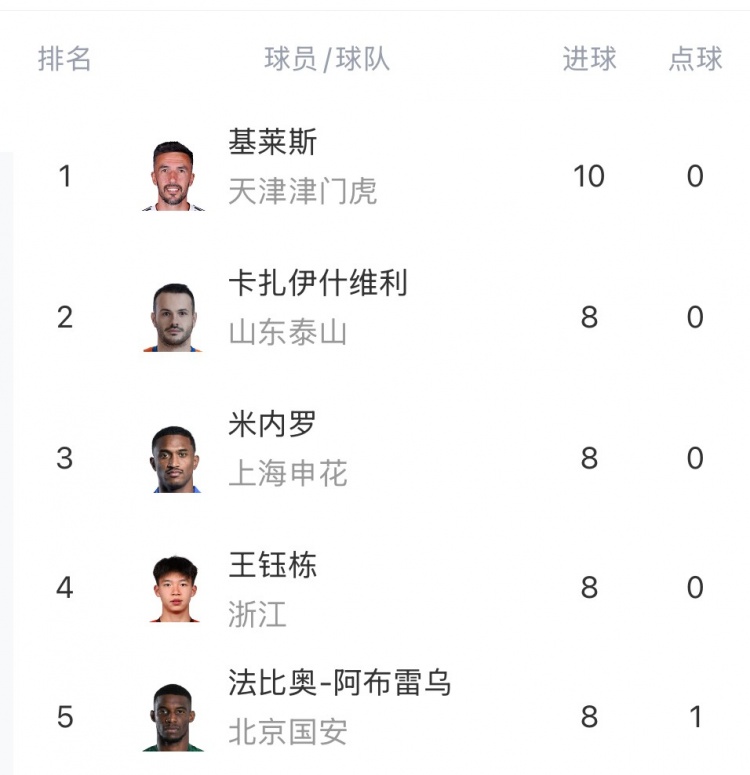Click the 排名 column header

[65, 59]
